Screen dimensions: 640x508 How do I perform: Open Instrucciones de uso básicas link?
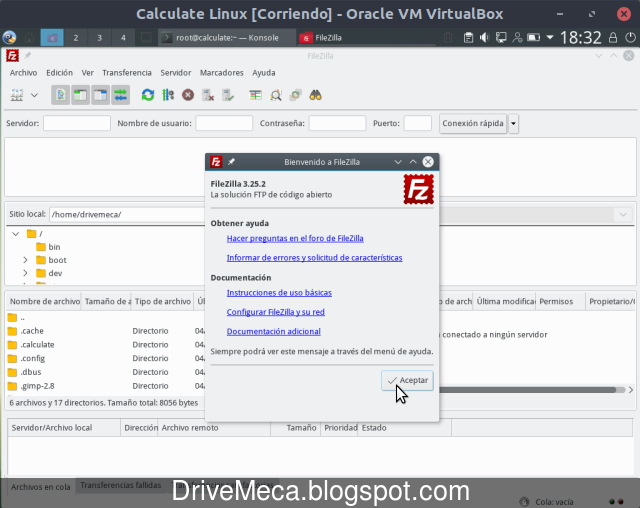pos(279,293)
